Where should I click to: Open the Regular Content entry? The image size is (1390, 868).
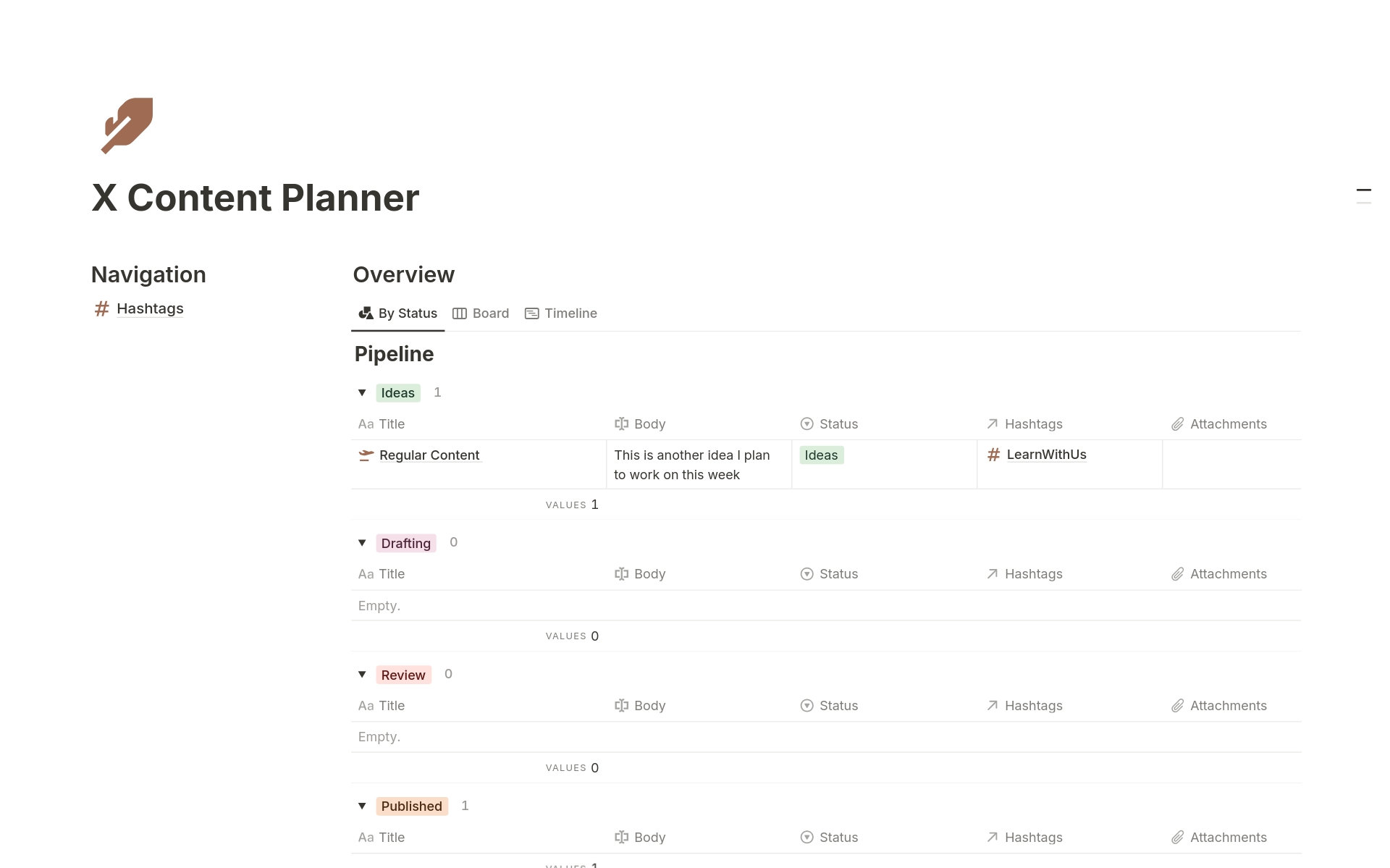429,455
